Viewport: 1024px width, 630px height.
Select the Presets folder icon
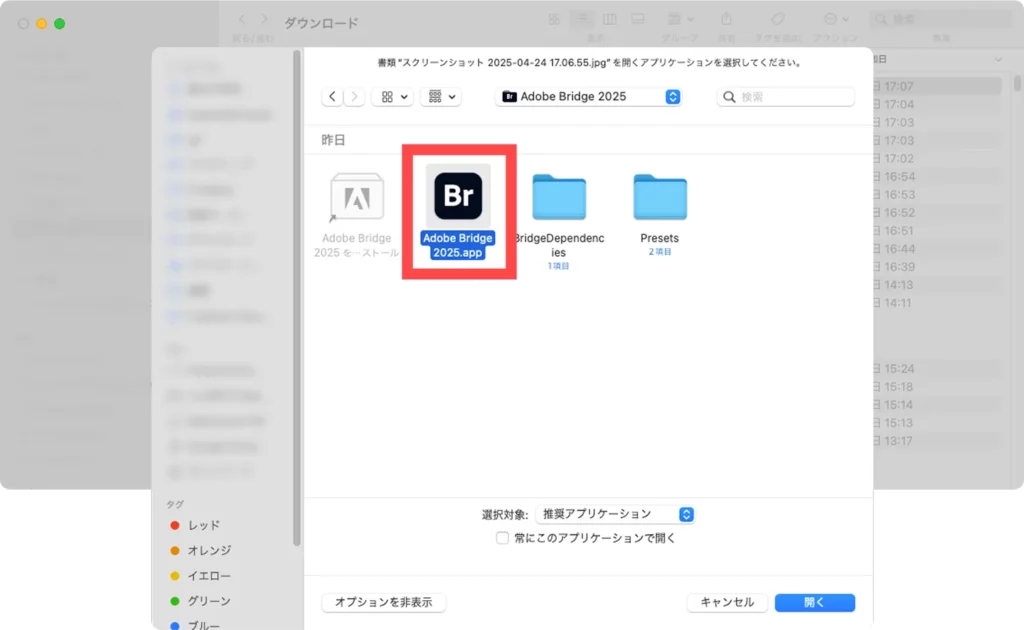(x=659, y=196)
